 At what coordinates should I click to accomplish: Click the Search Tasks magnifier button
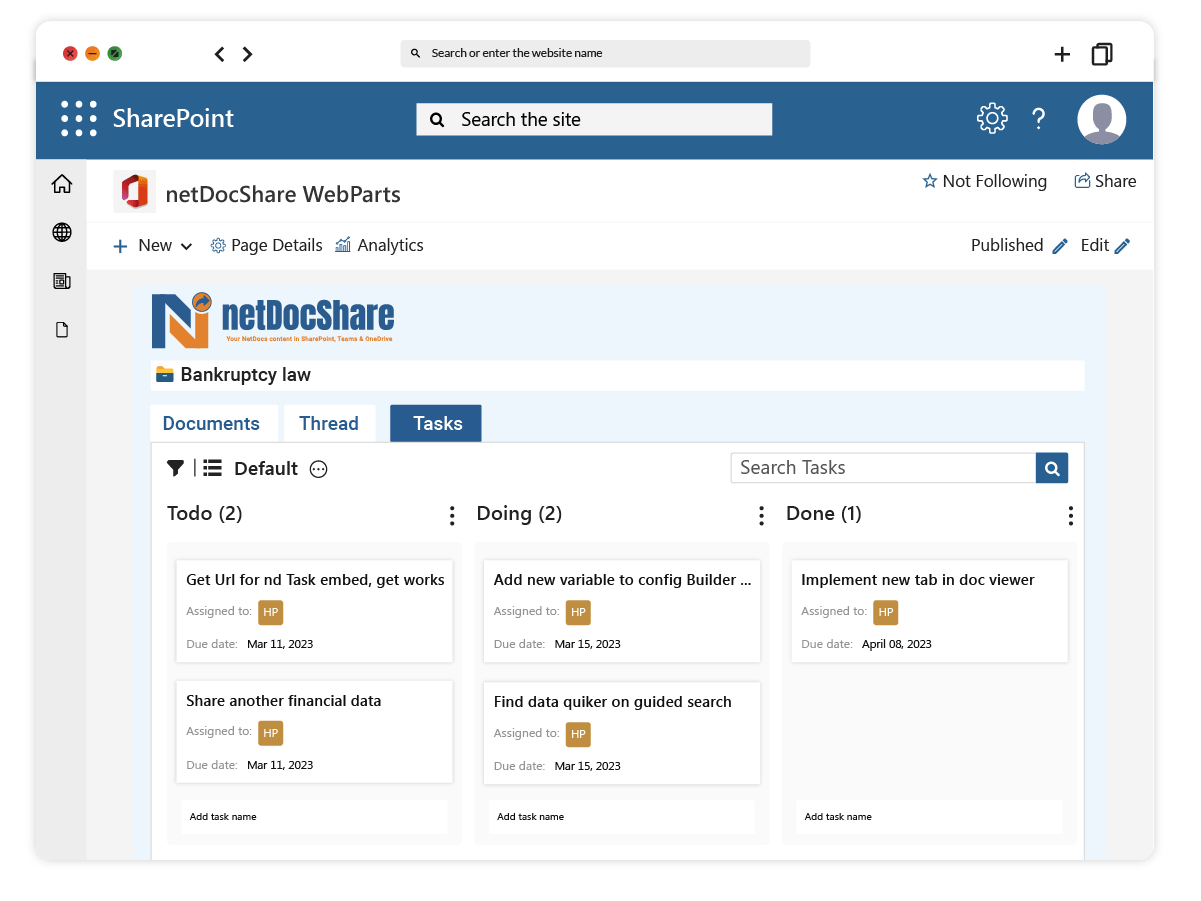coord(1052,468)
